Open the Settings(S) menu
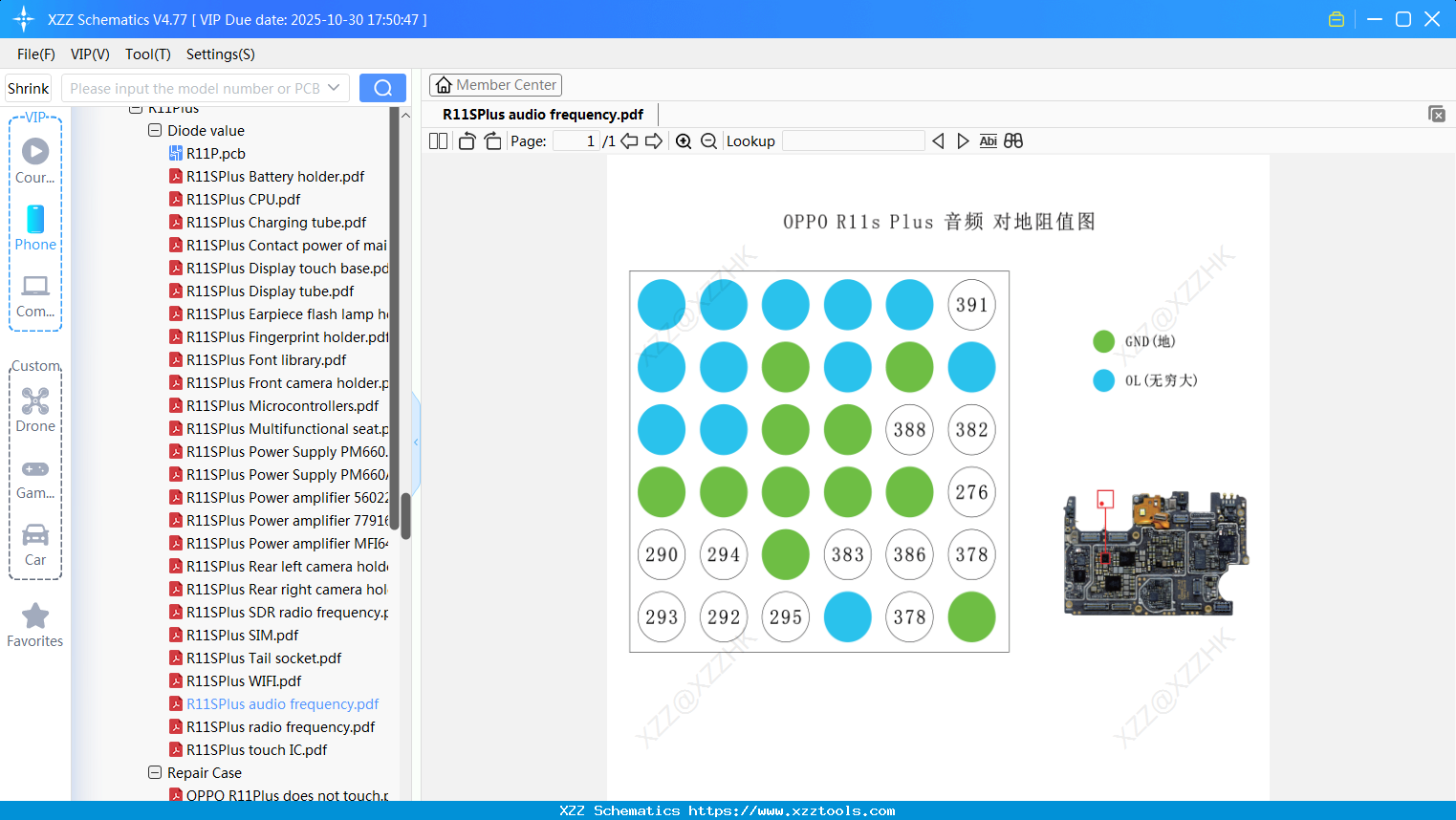This screenshot has width=1456, height=820. click(x=221, y=54)
